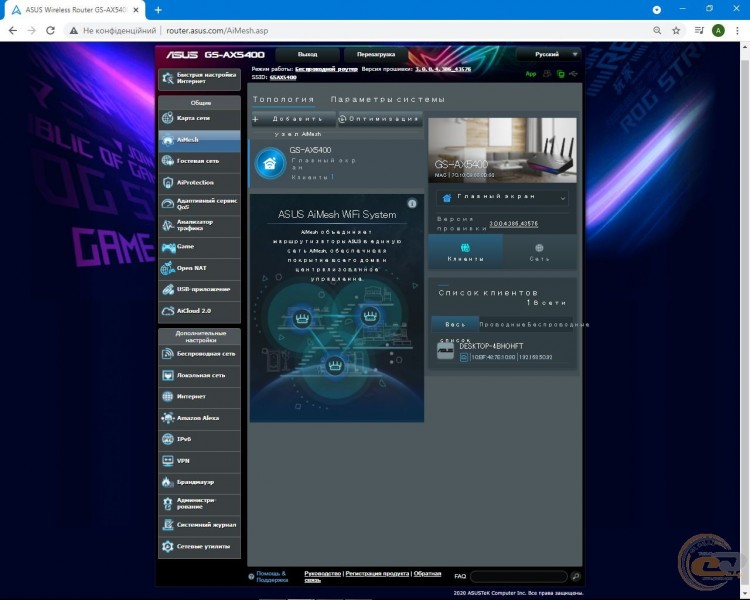
Task: Switch to Параметры системы tab
Action: (387, 100)
